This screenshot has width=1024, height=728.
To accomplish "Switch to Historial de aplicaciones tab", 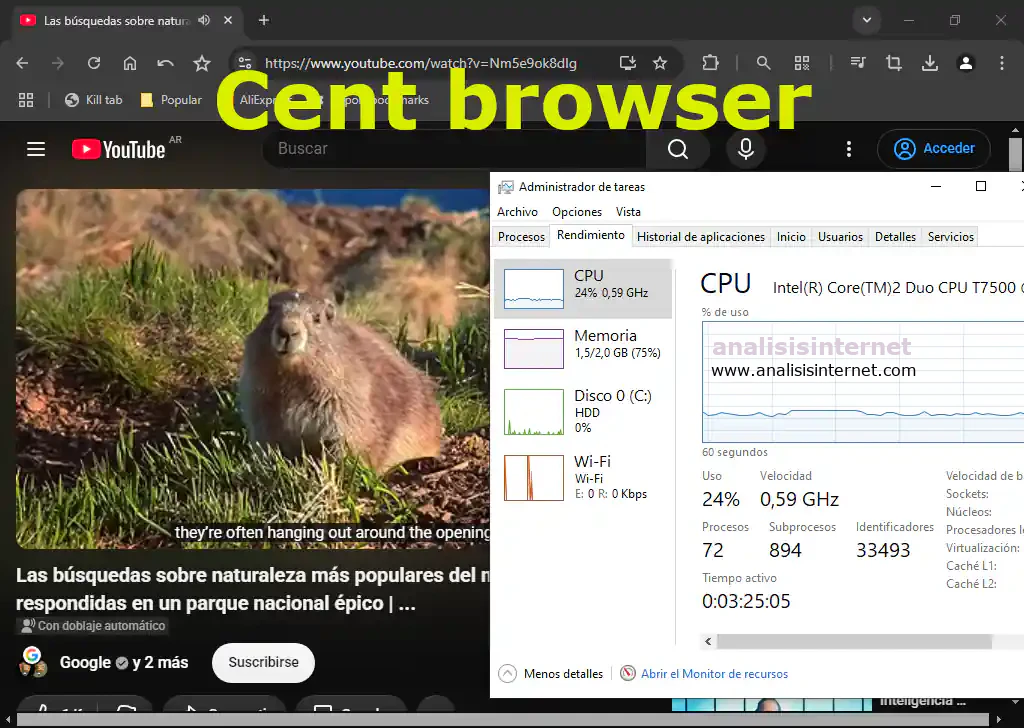I will pos(701,236).
